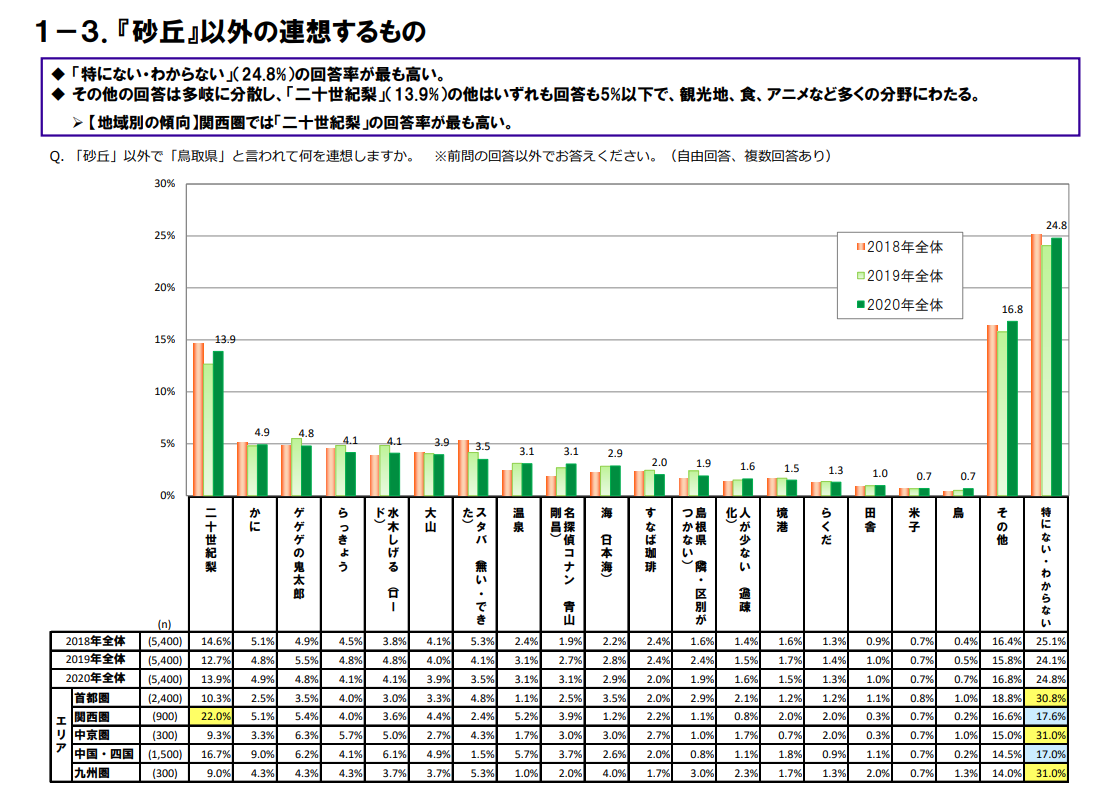1117x790 pixels.
Task: Click the 24.8 data label above the last bar
Action: 1056,225
